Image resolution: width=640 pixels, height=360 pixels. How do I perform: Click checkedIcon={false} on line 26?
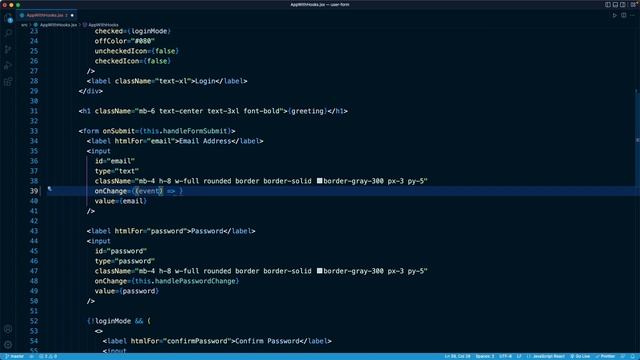click(x=133, y=61)
